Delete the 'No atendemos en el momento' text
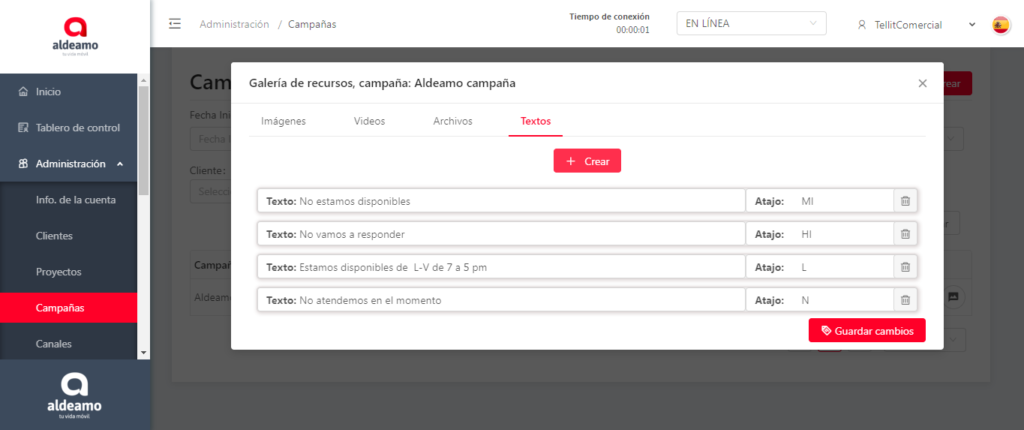 [x=905, y=300]
